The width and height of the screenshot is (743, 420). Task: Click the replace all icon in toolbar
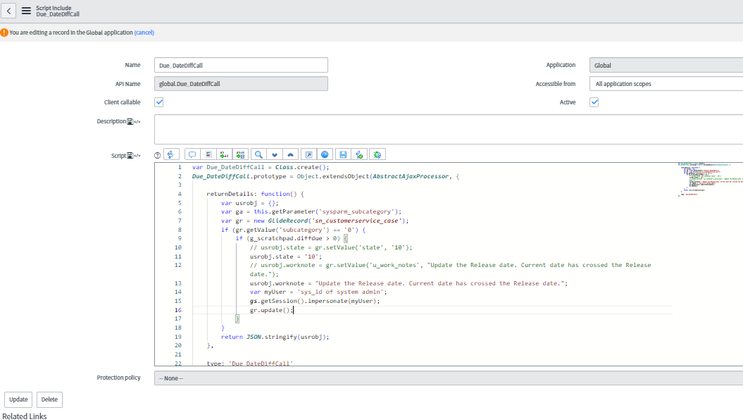[240, 155]
